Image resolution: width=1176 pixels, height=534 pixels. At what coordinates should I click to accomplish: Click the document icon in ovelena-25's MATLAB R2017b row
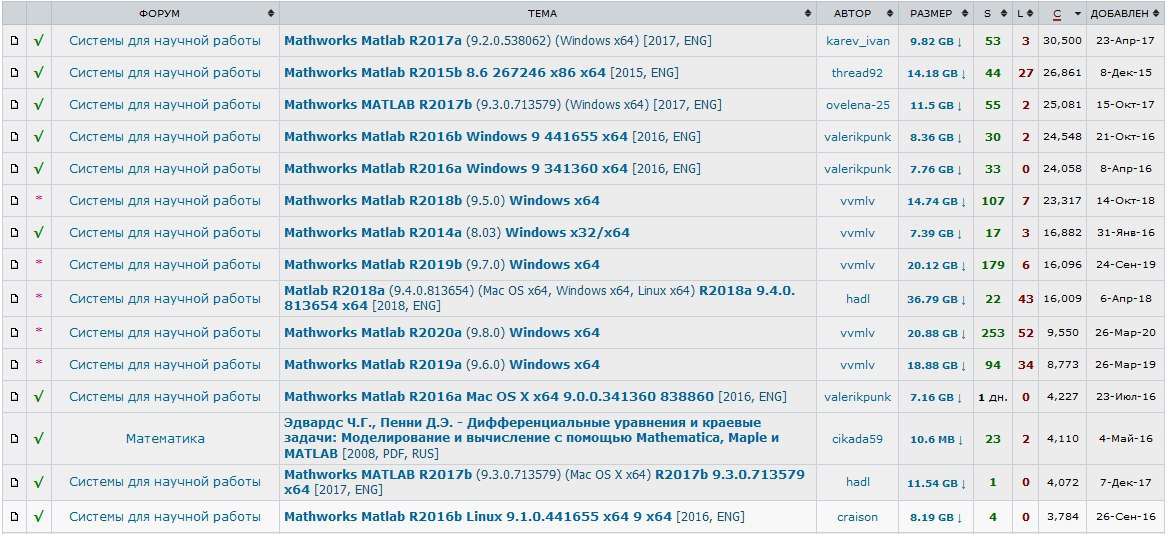14,105
